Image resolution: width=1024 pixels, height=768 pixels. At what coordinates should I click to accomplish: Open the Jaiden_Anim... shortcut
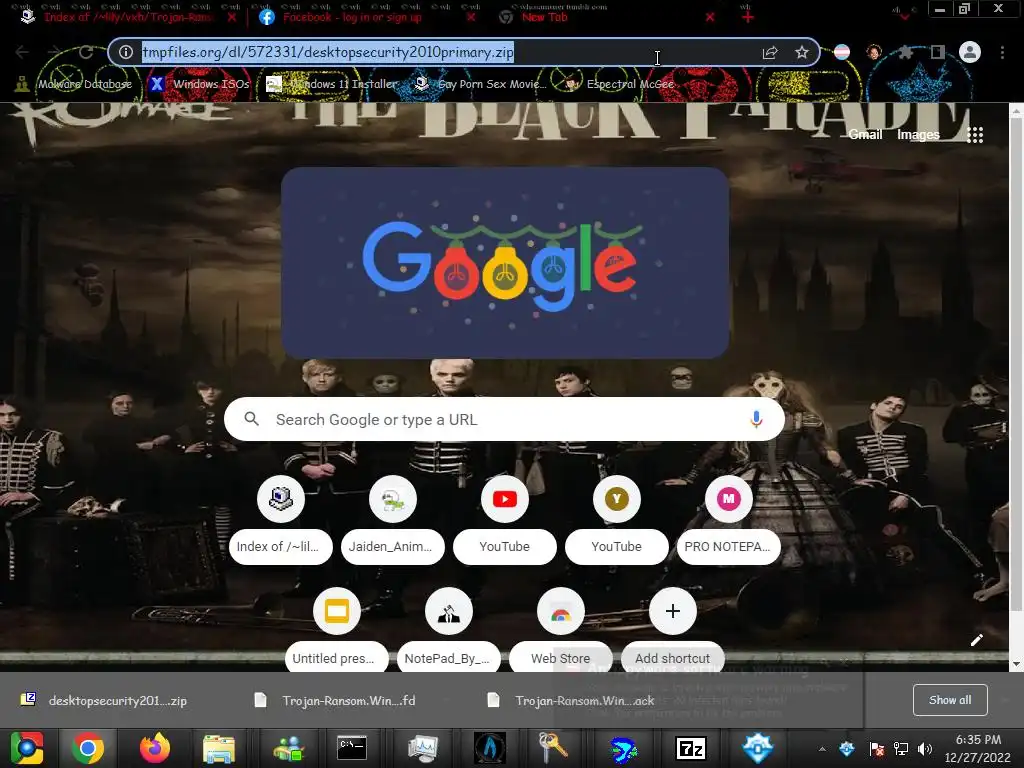pos(392,521)
